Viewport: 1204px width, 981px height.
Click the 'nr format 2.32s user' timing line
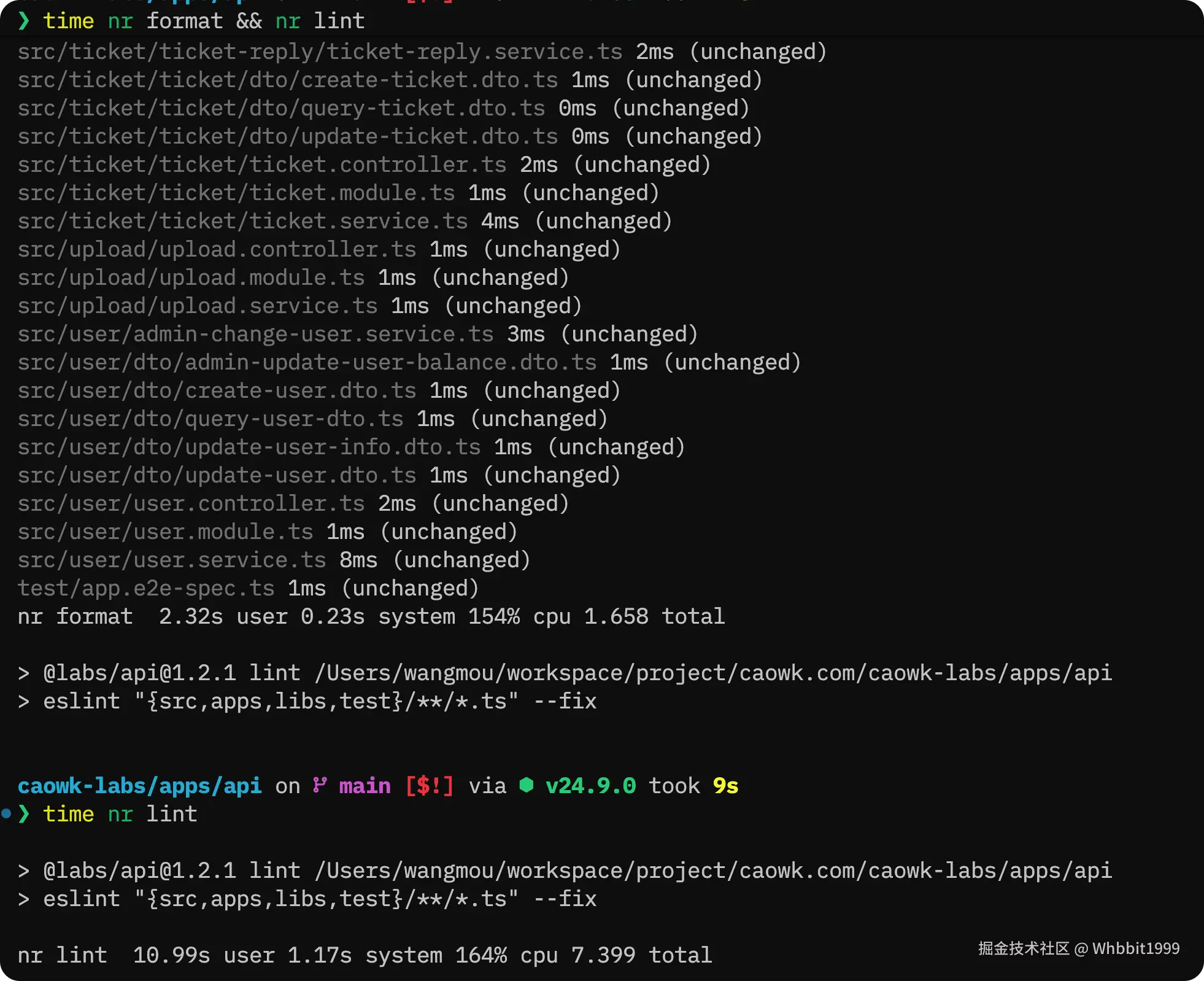click(x=371, y=616)
